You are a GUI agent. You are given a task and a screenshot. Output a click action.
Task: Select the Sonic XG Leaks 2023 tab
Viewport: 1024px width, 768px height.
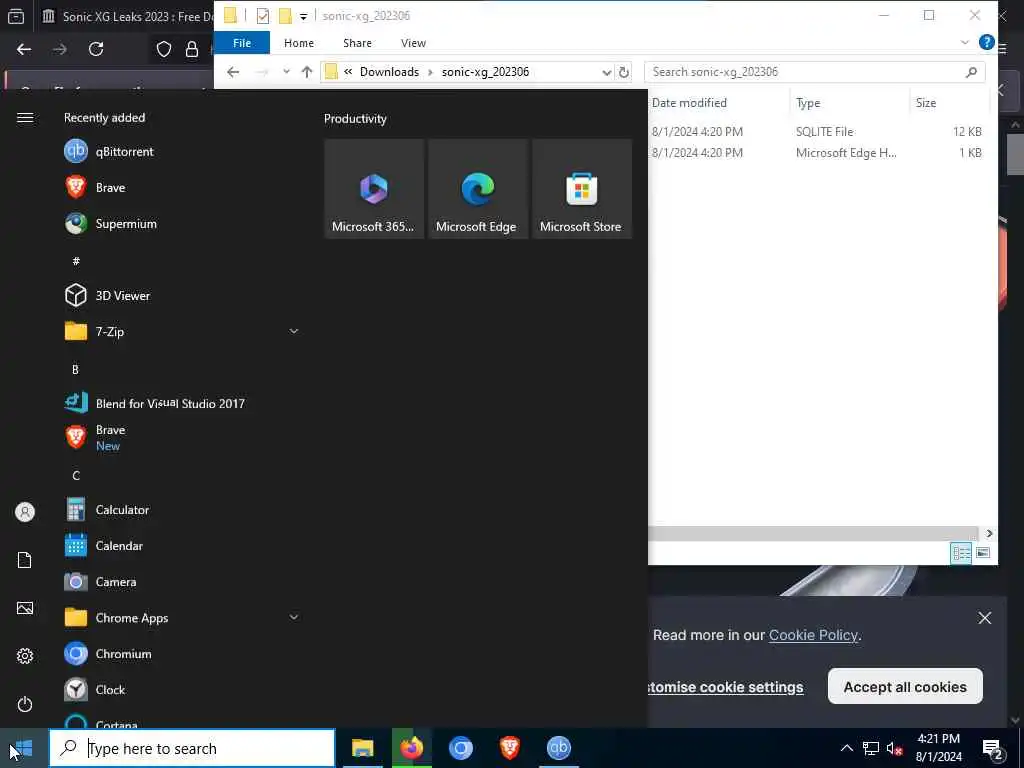(x=127, y=16)
